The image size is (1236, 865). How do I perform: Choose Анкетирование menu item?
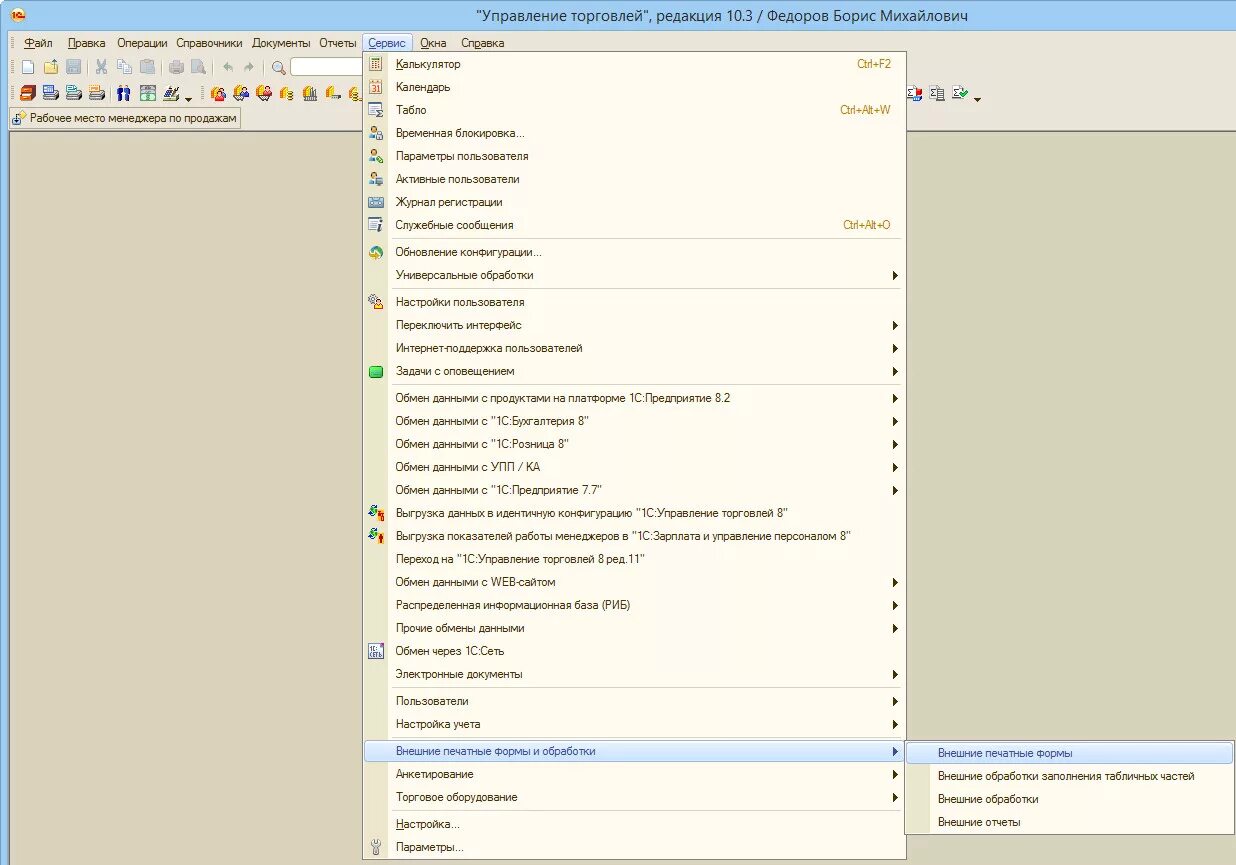(634, 774)
